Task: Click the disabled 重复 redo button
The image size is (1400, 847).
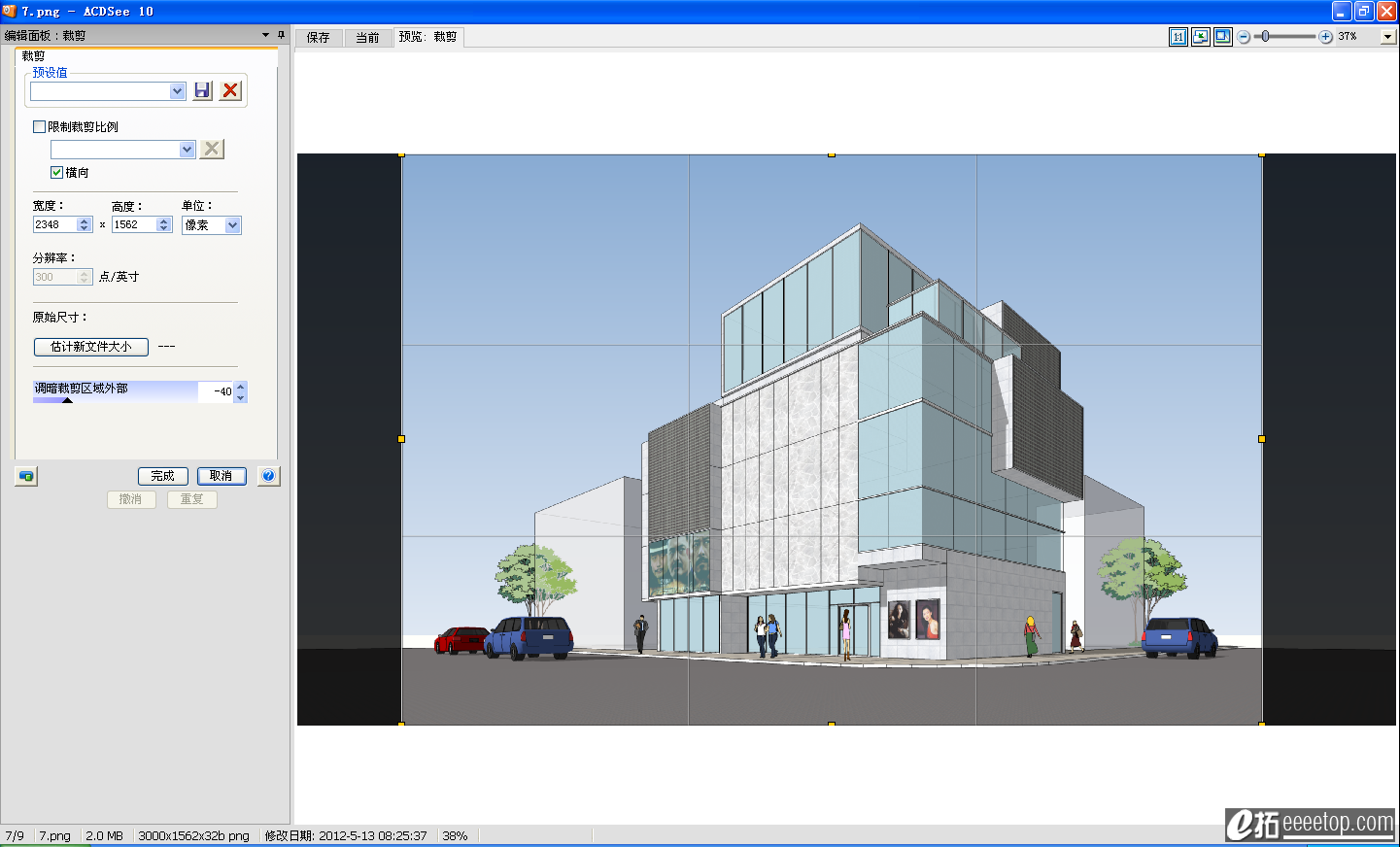Action: [192, 499]
